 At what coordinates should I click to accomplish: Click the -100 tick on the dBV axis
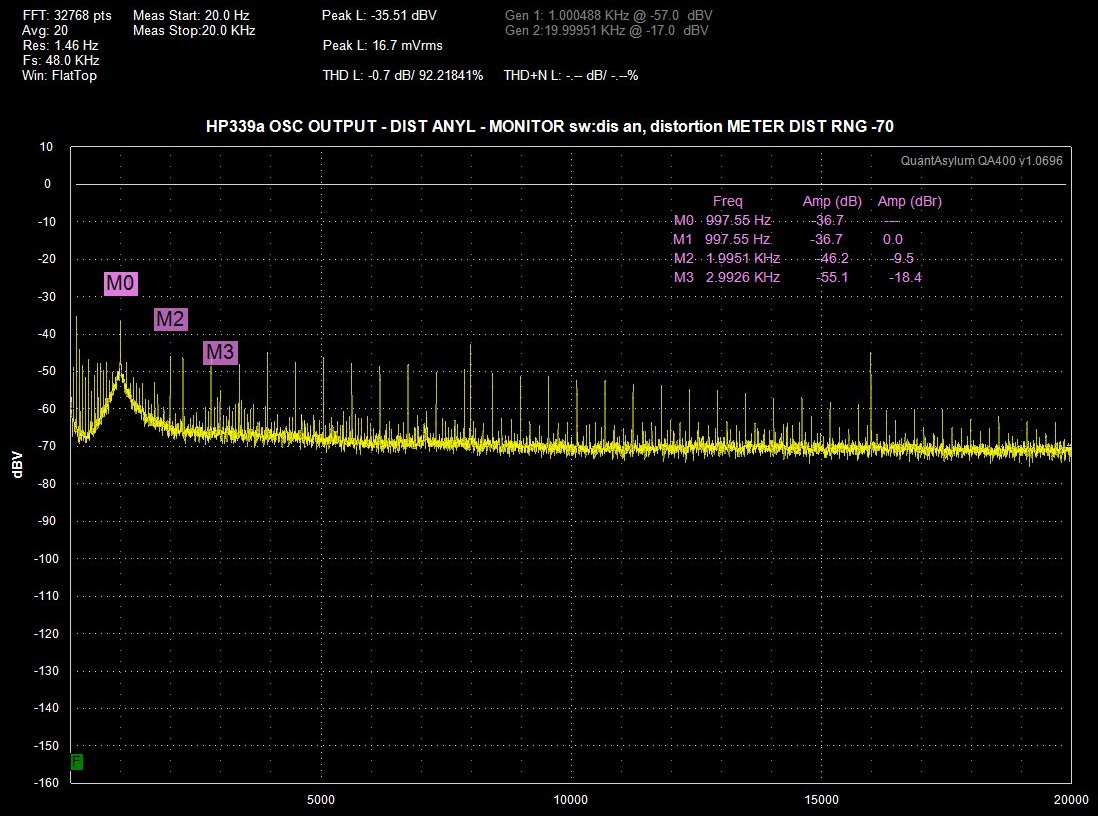point(46,559)
